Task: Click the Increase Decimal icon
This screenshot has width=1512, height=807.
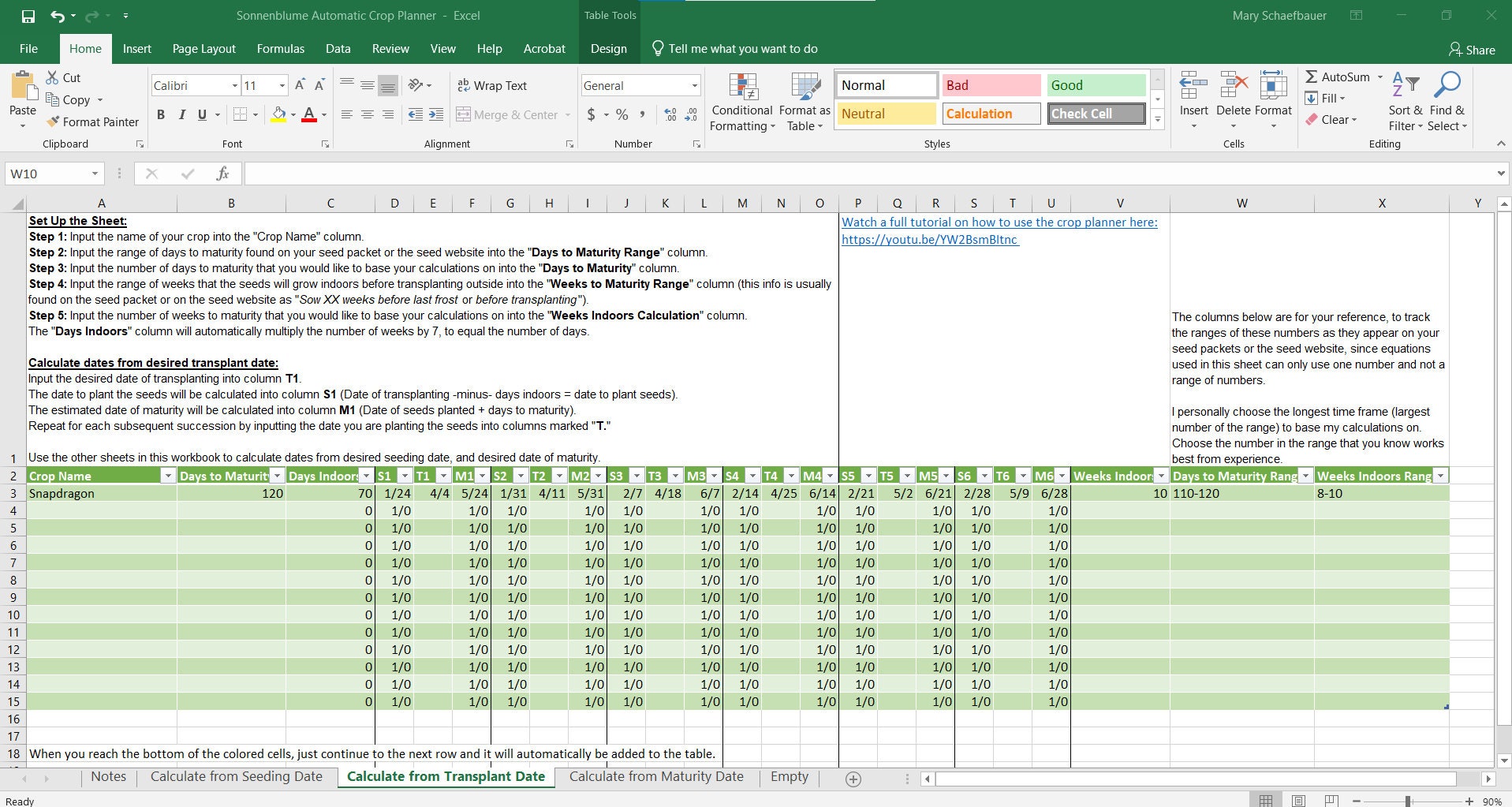Action: click(x=670, y=114)
